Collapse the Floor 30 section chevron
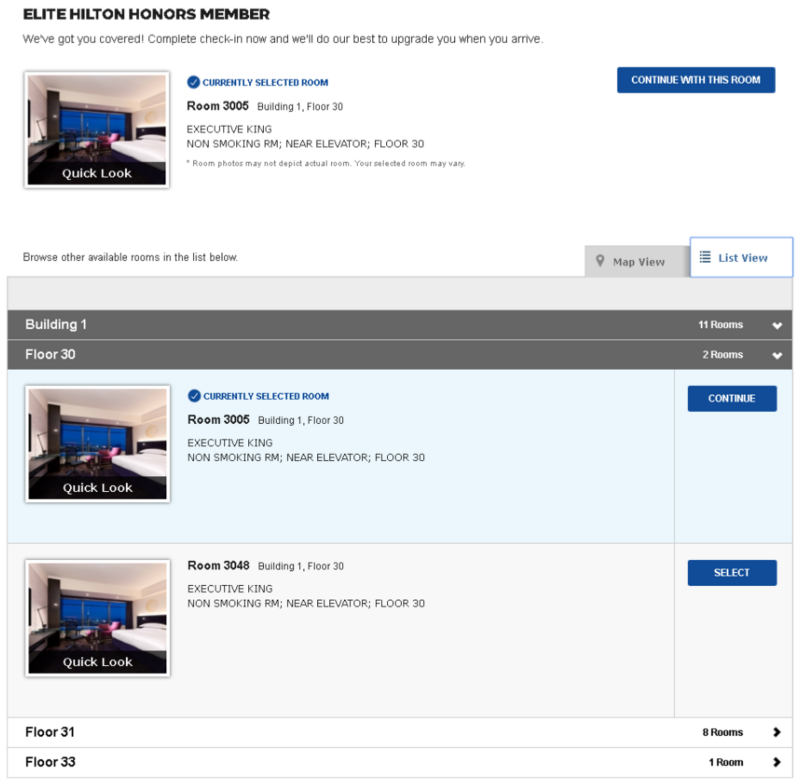The height and width of the screenshot is (784, 800). 777,356
